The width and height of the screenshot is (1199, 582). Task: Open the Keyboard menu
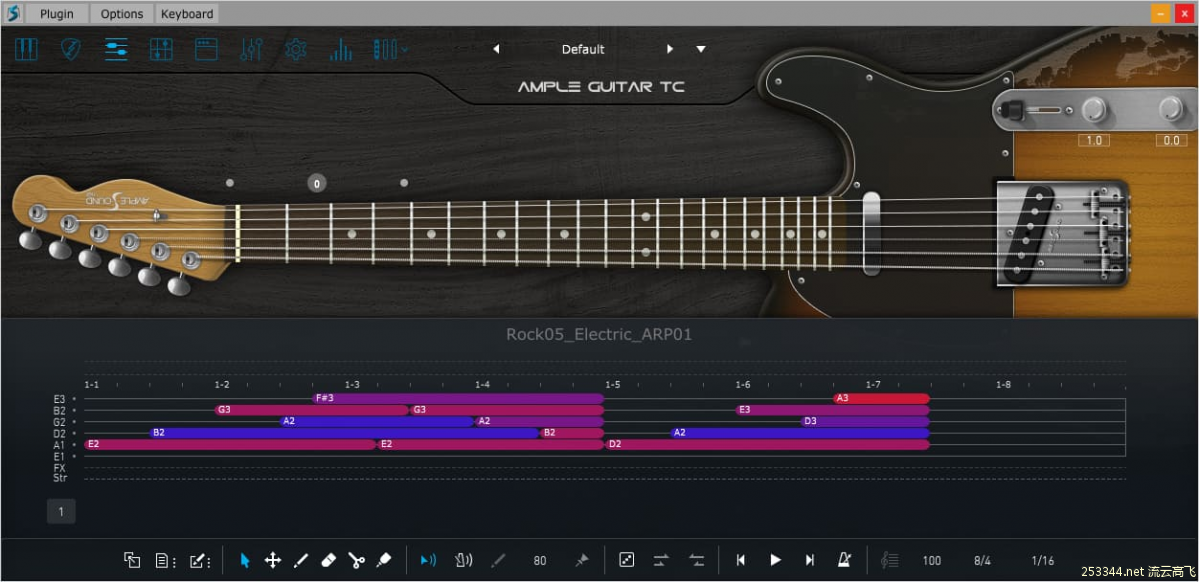click(187, 14)
